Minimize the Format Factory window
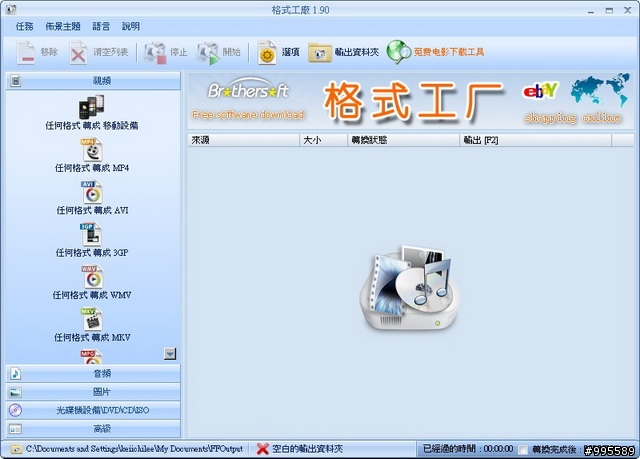Image resolution: width=640 pixels, height=459 pixels. pos(591,11)
